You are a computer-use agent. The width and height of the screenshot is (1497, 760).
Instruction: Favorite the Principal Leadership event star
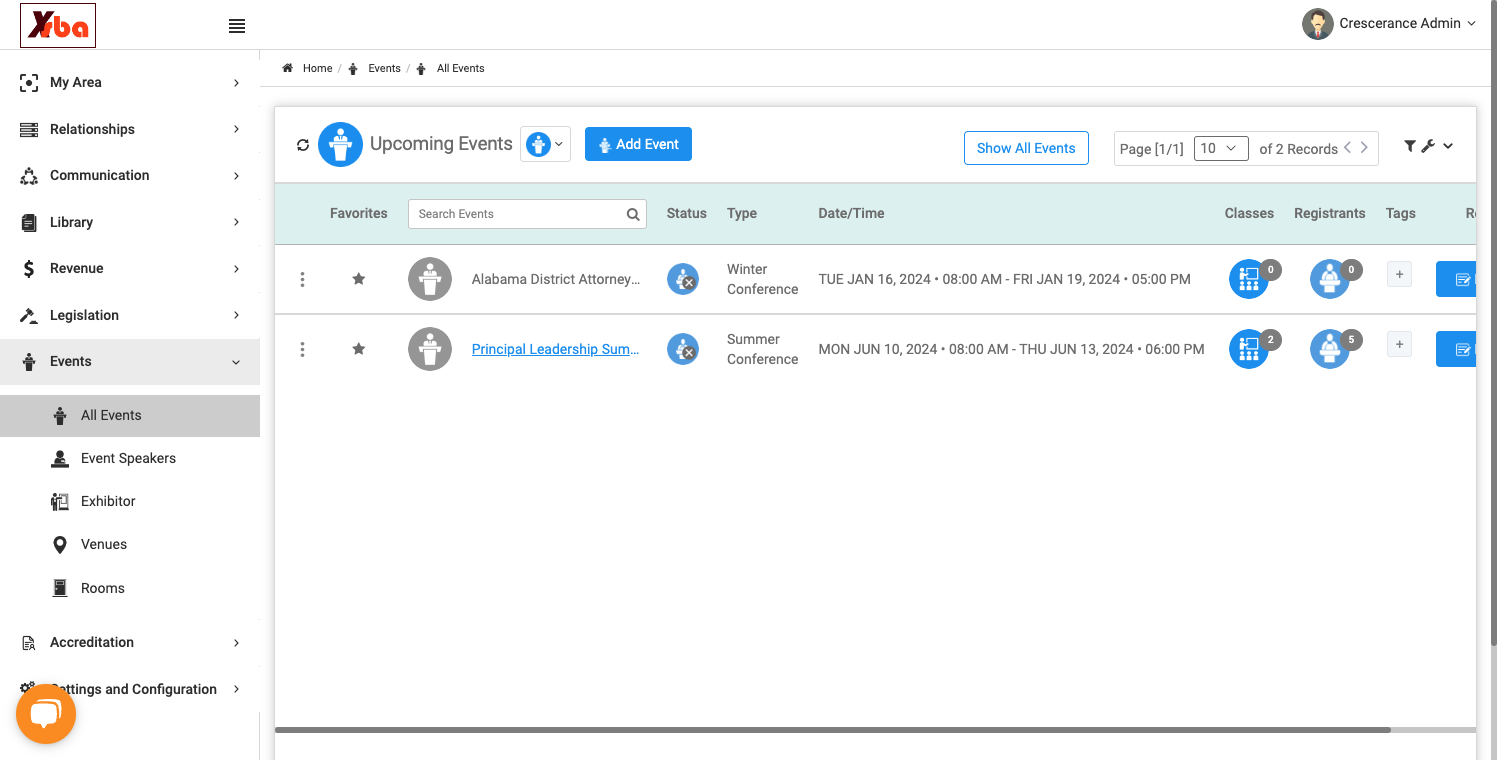click(x=359, y=349)
